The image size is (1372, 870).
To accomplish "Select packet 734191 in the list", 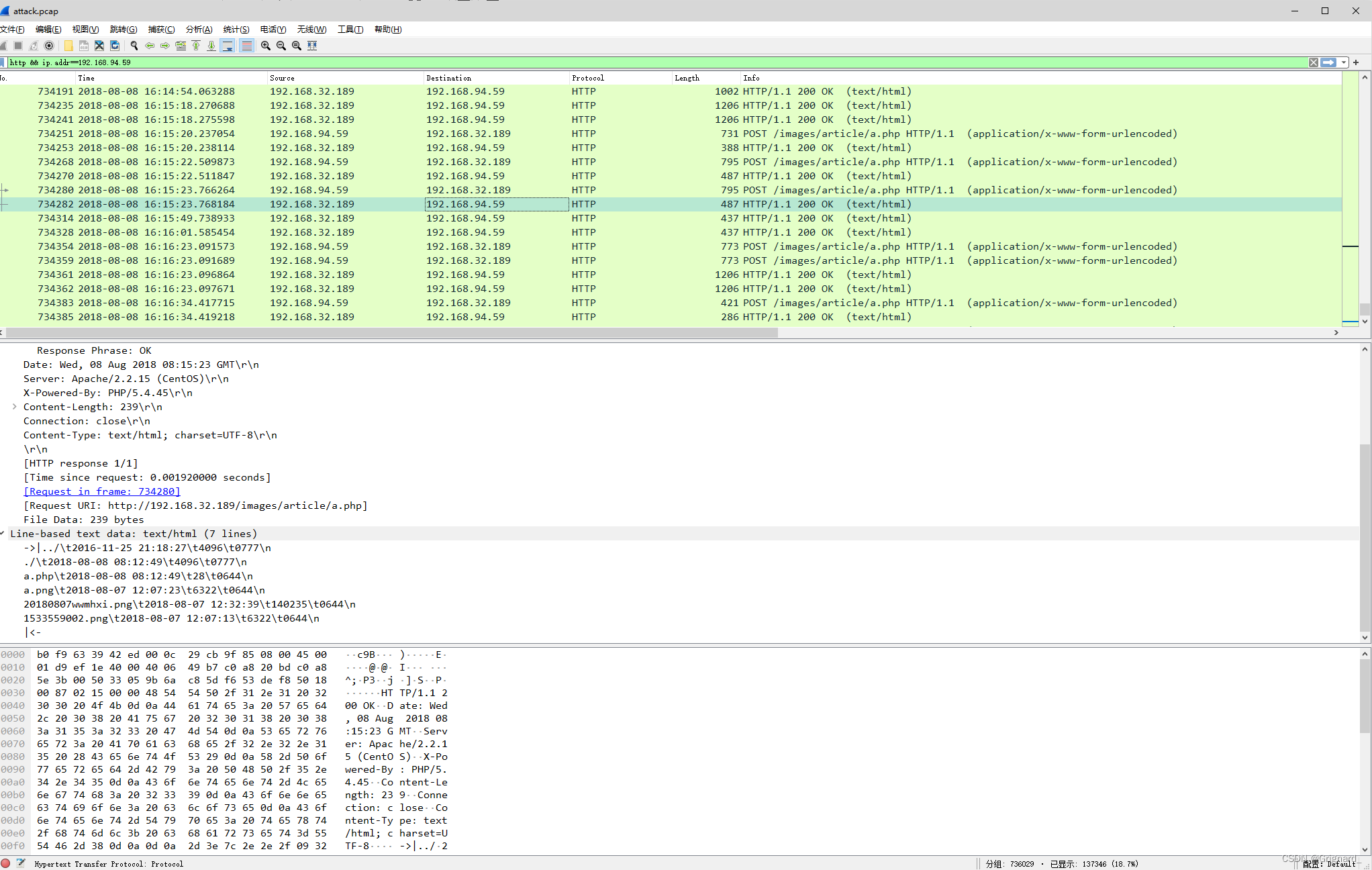I will coord(671,91).
